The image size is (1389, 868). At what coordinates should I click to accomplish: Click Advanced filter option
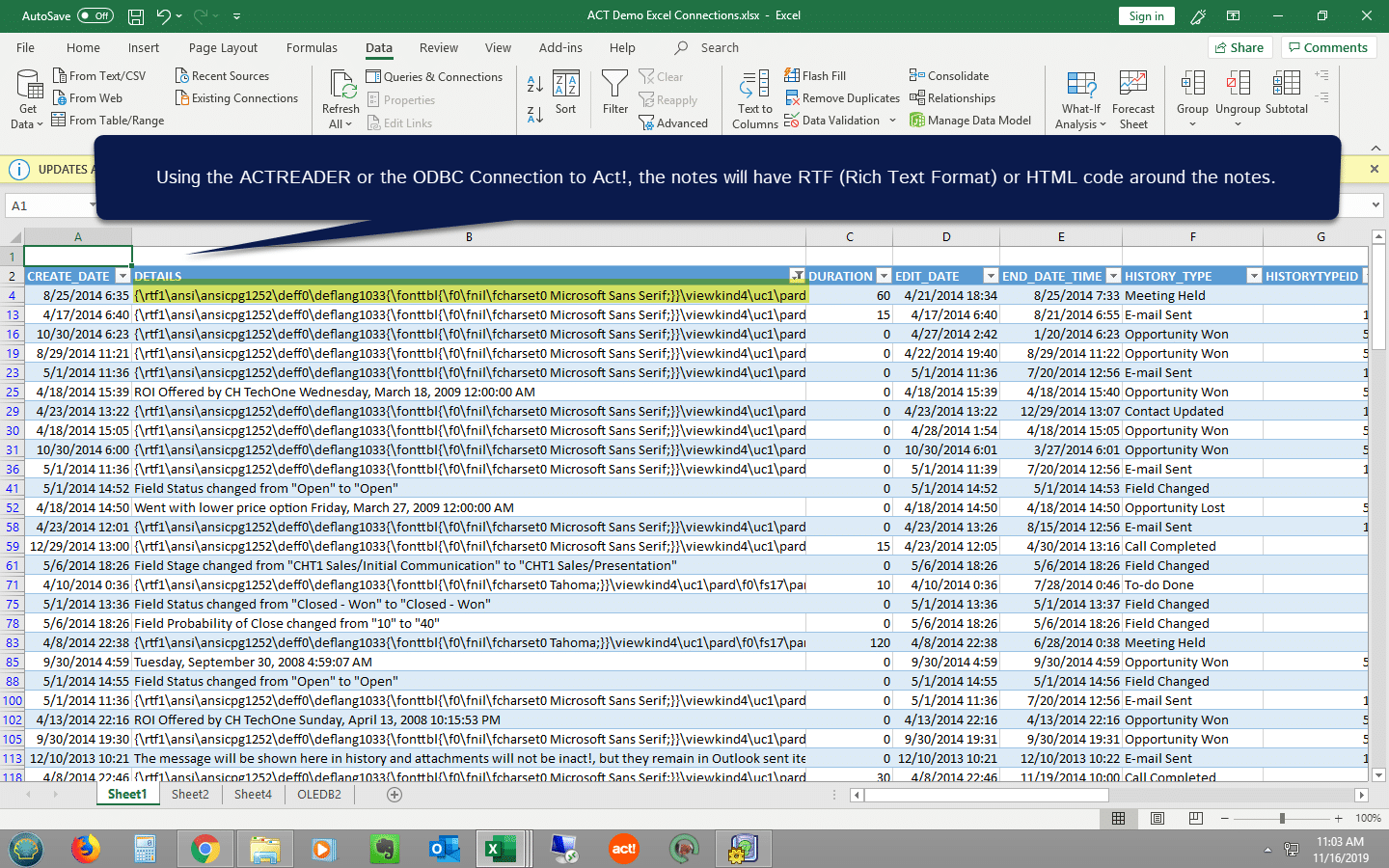pos(673,123)
